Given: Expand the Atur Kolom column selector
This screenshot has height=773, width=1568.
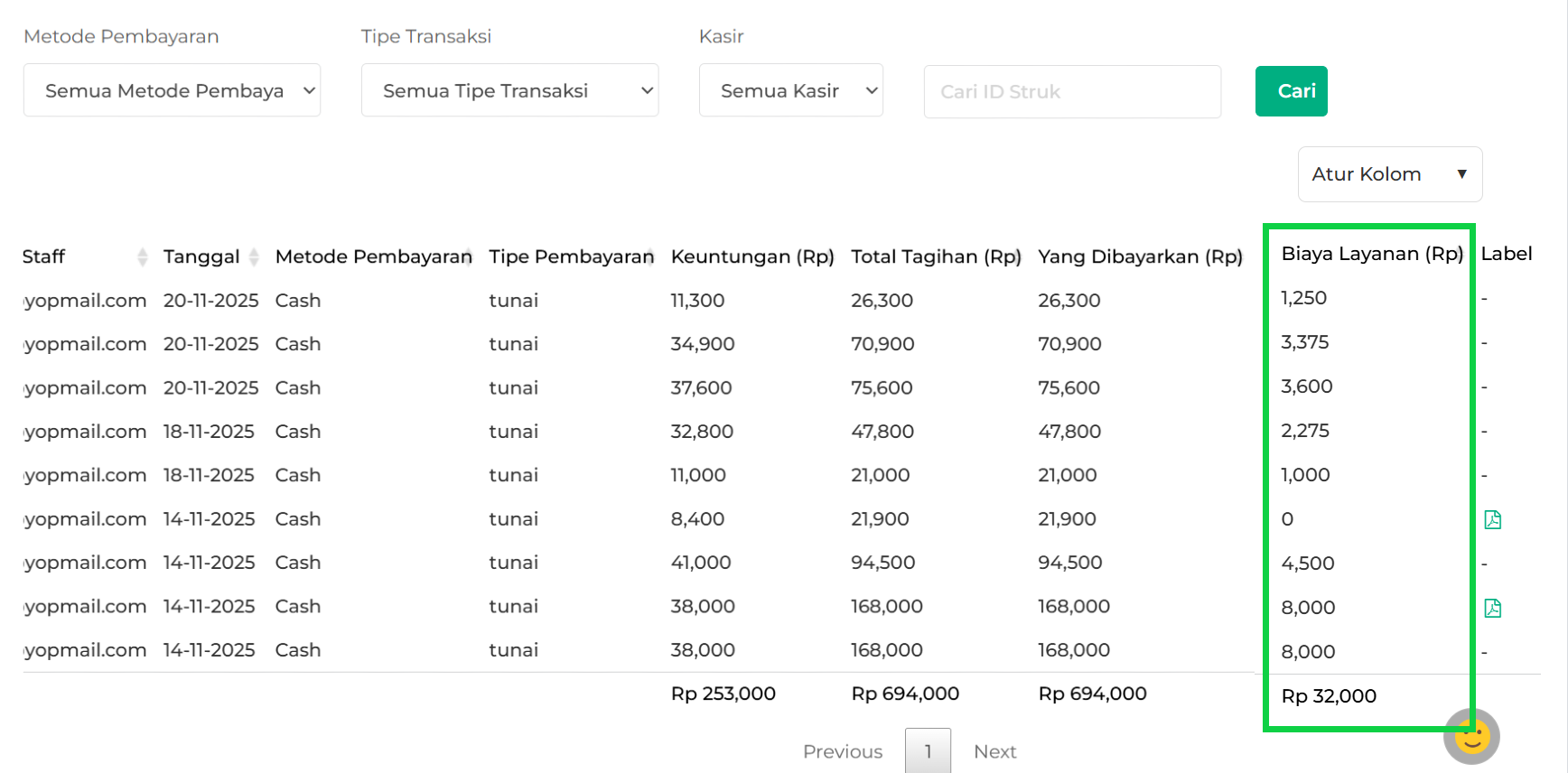Looking at the screenshot, I should click(x=1389, y=174).
